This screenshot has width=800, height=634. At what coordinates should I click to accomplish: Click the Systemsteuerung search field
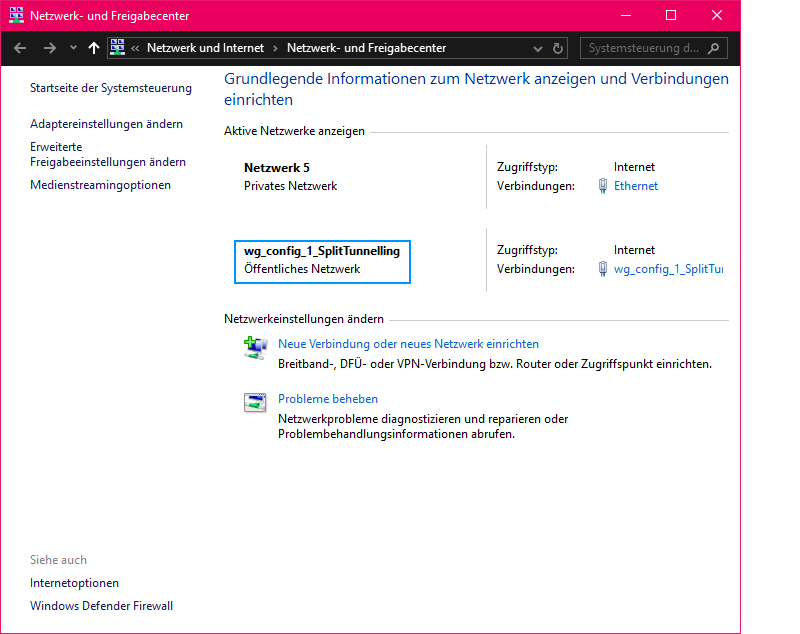point(654,48)
